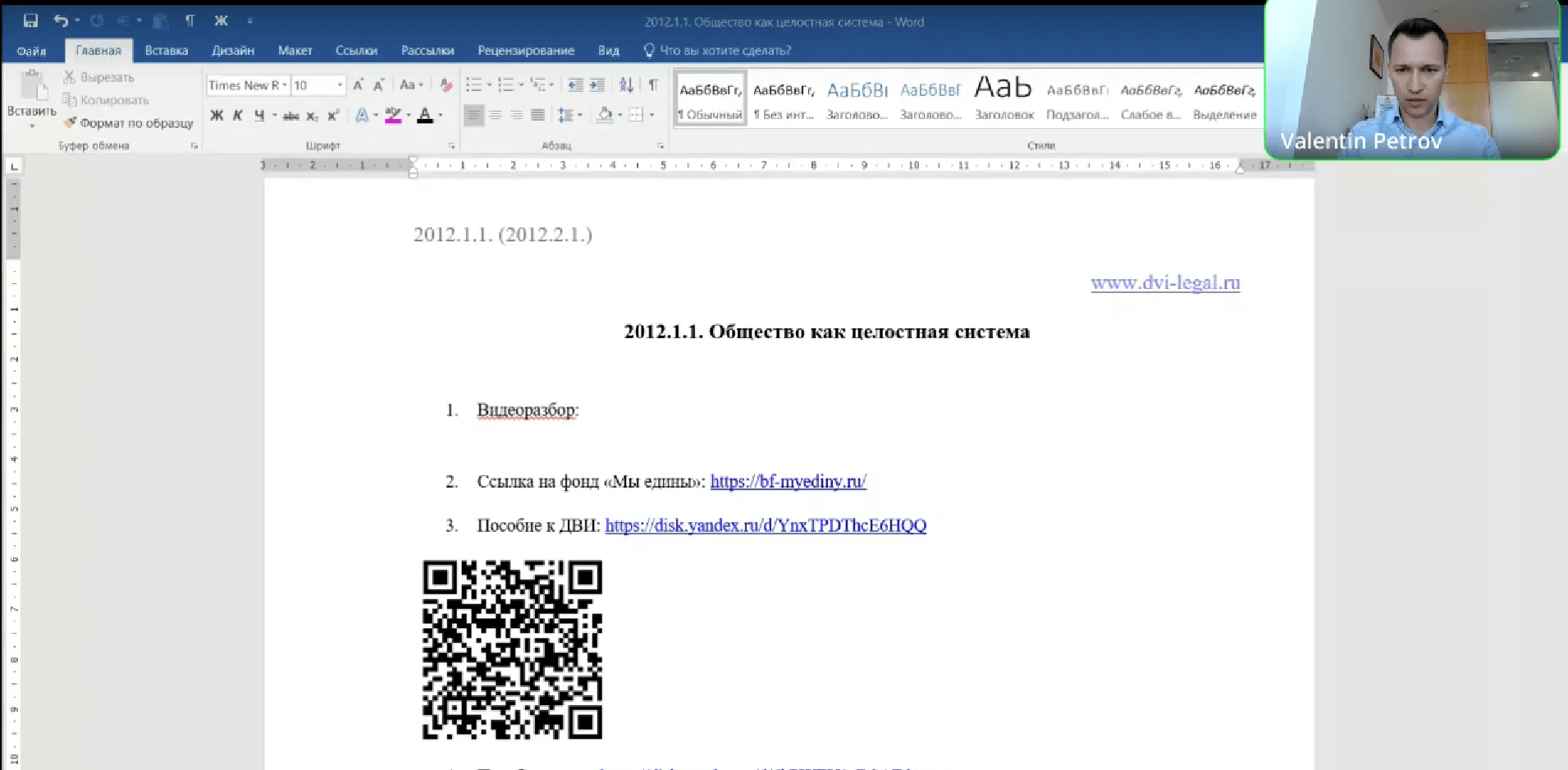1568x770 pixels.
Task: Switch to the Дизайн tab
Action: pos(233,51)
